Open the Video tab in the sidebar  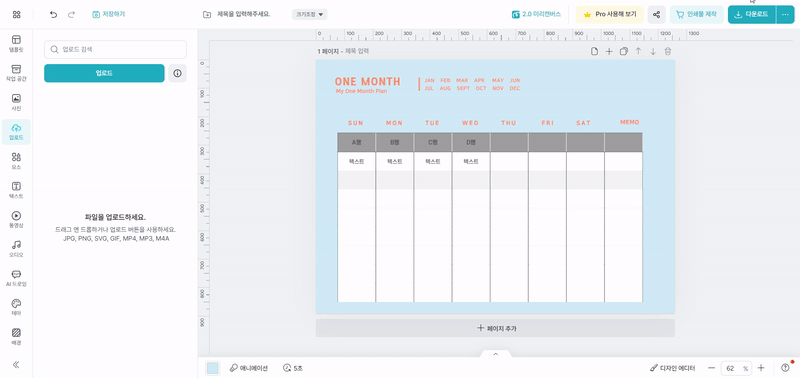[x=16, y=220]
